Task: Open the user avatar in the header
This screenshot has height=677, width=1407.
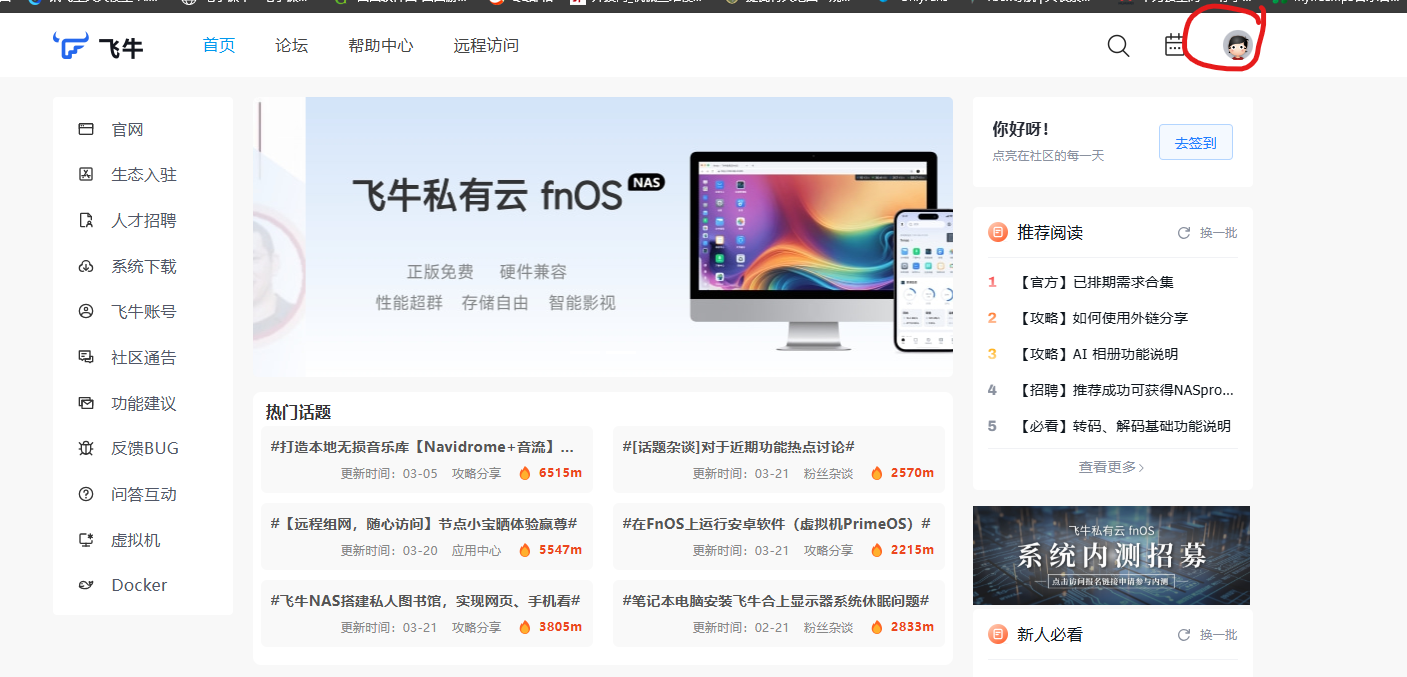Action: pos(1238,45)
